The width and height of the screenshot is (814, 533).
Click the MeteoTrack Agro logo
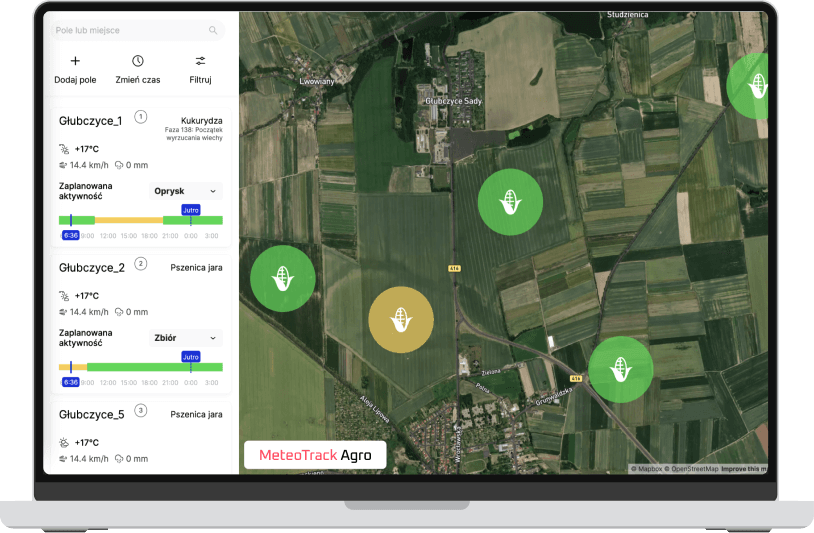click(315, 455)
